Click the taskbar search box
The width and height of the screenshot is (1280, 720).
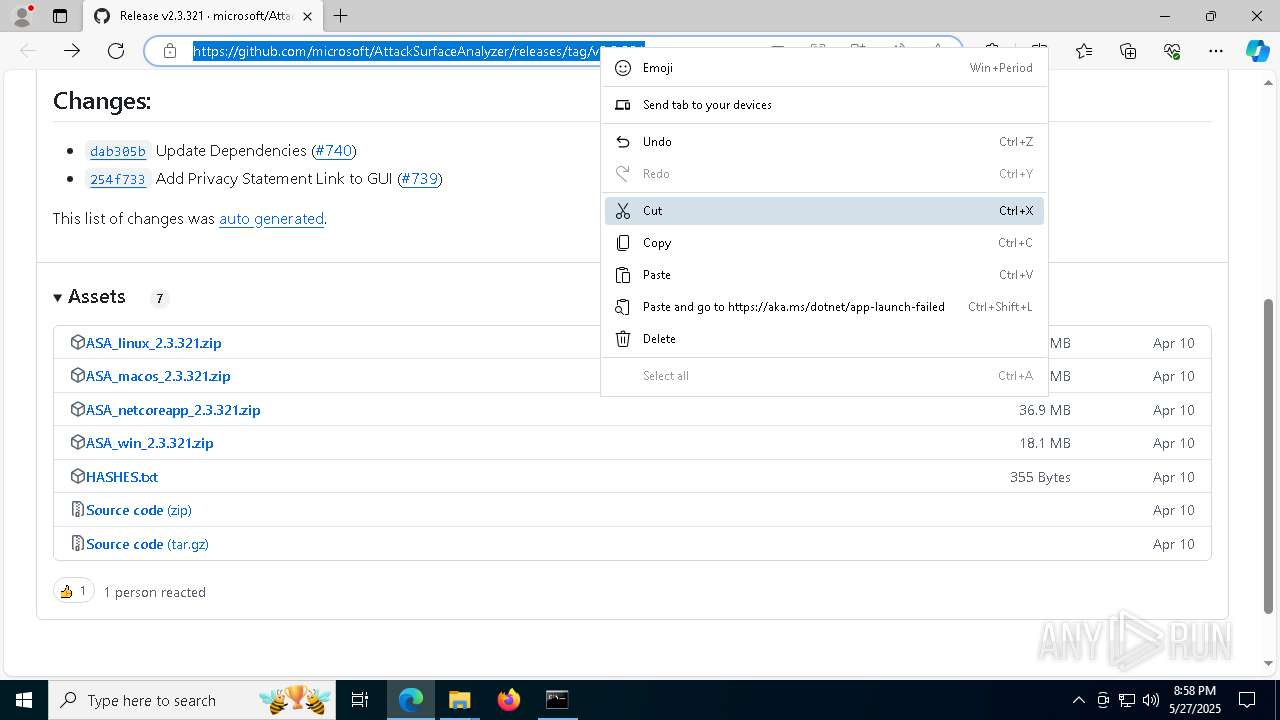193,700
